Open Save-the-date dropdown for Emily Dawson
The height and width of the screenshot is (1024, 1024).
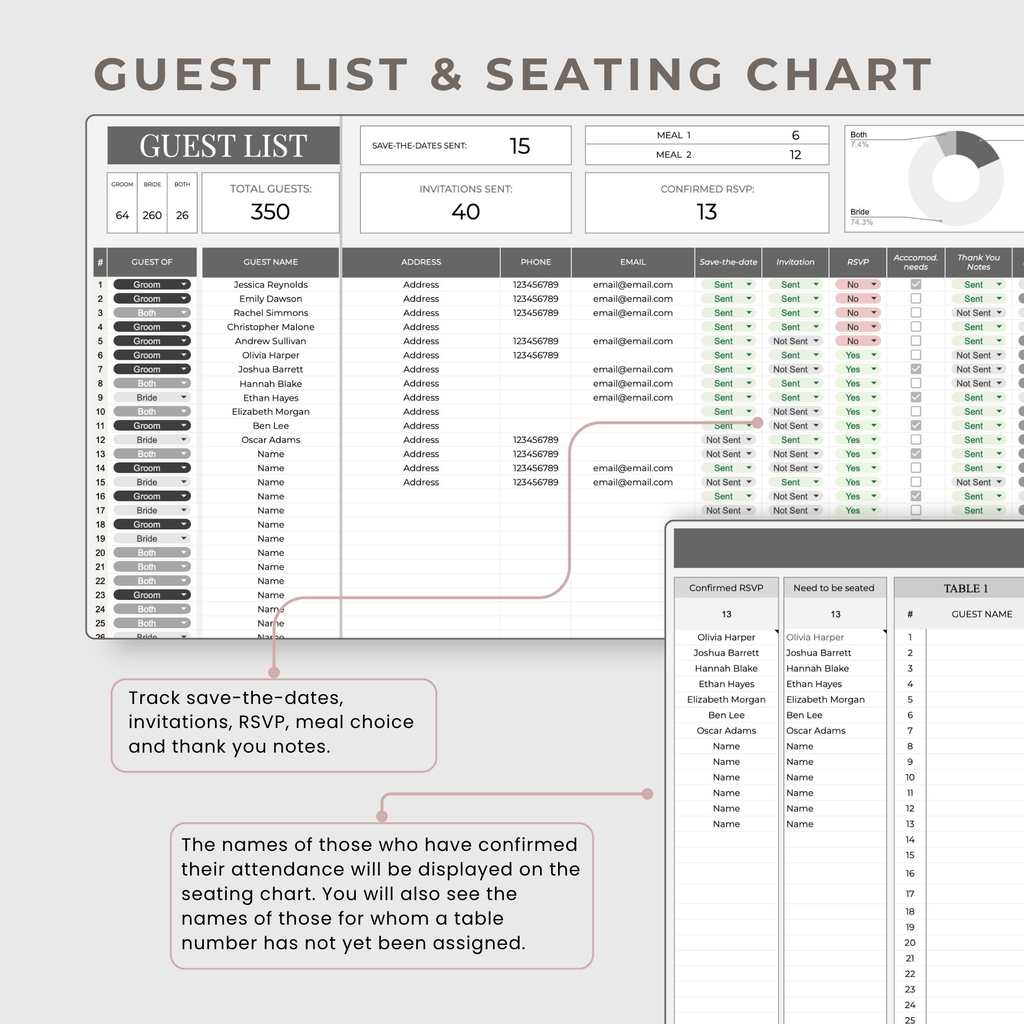point(728,298)
